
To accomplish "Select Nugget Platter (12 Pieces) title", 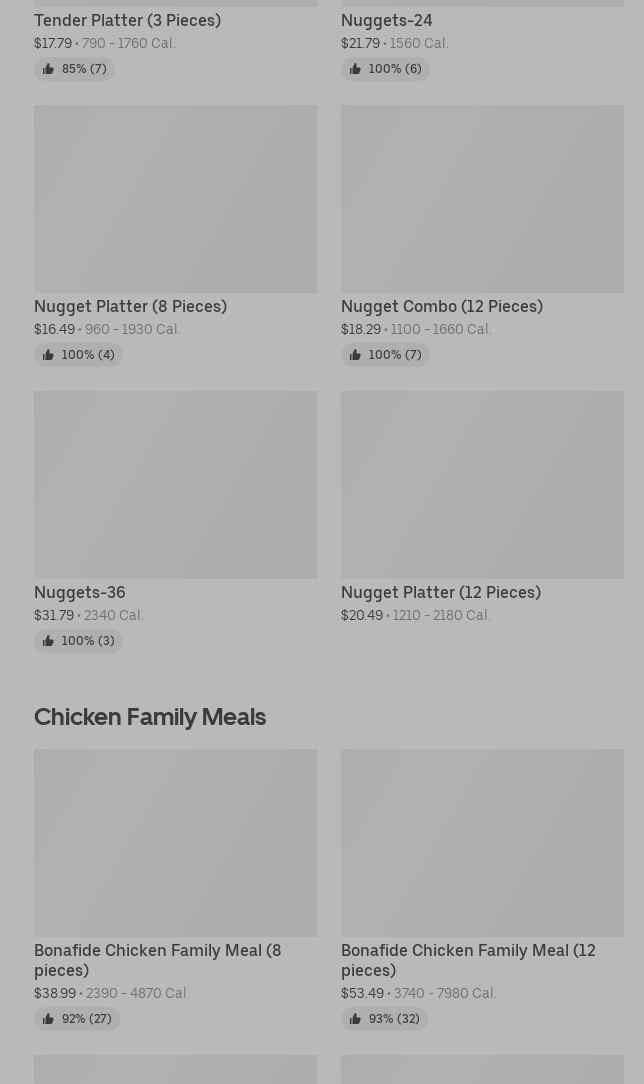I will click(440, 592).
